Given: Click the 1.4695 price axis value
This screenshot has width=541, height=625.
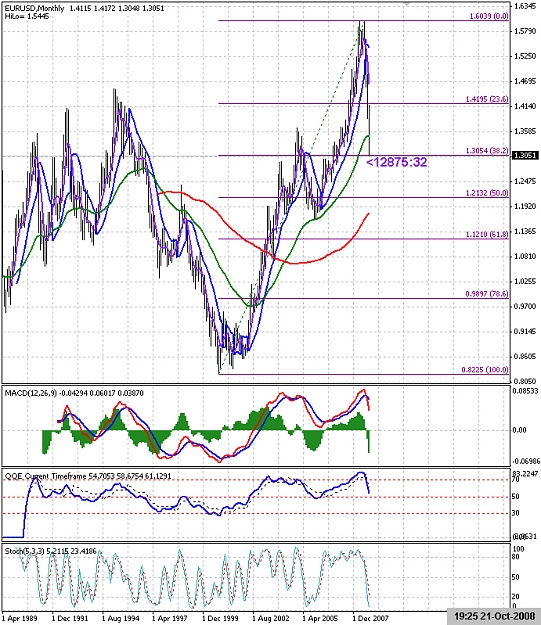Looking at the screenshot, I should pos(525,81).
